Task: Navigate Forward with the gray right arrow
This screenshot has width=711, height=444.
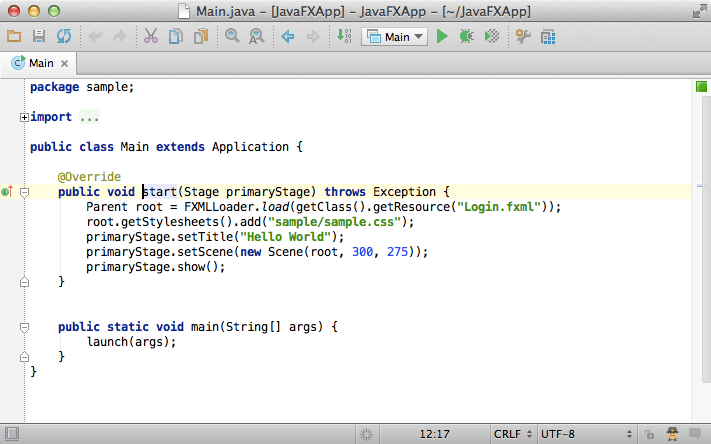Action: (x=313, y=36)
